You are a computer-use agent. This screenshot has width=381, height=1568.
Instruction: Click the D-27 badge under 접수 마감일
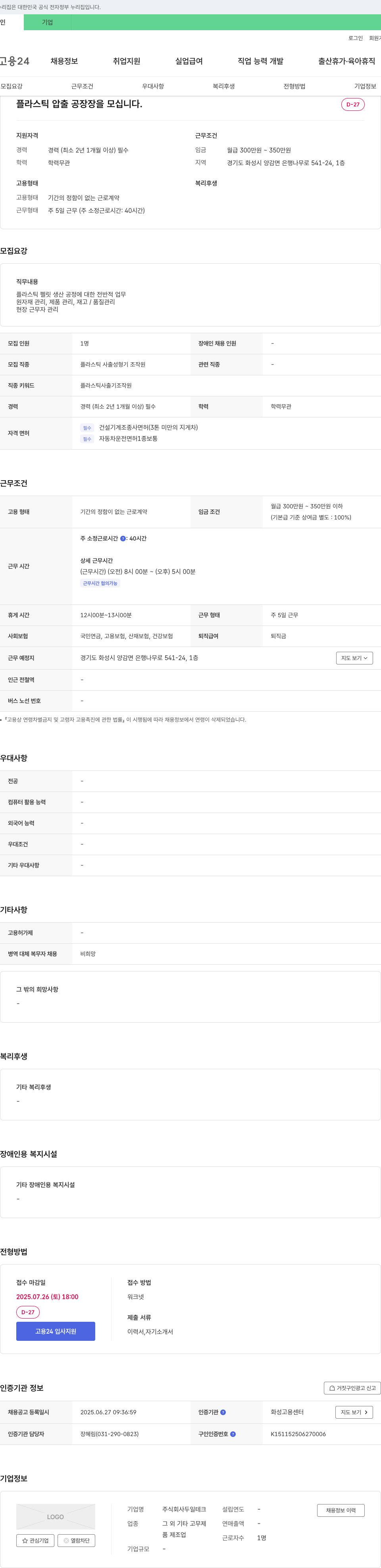[28, 1312]
